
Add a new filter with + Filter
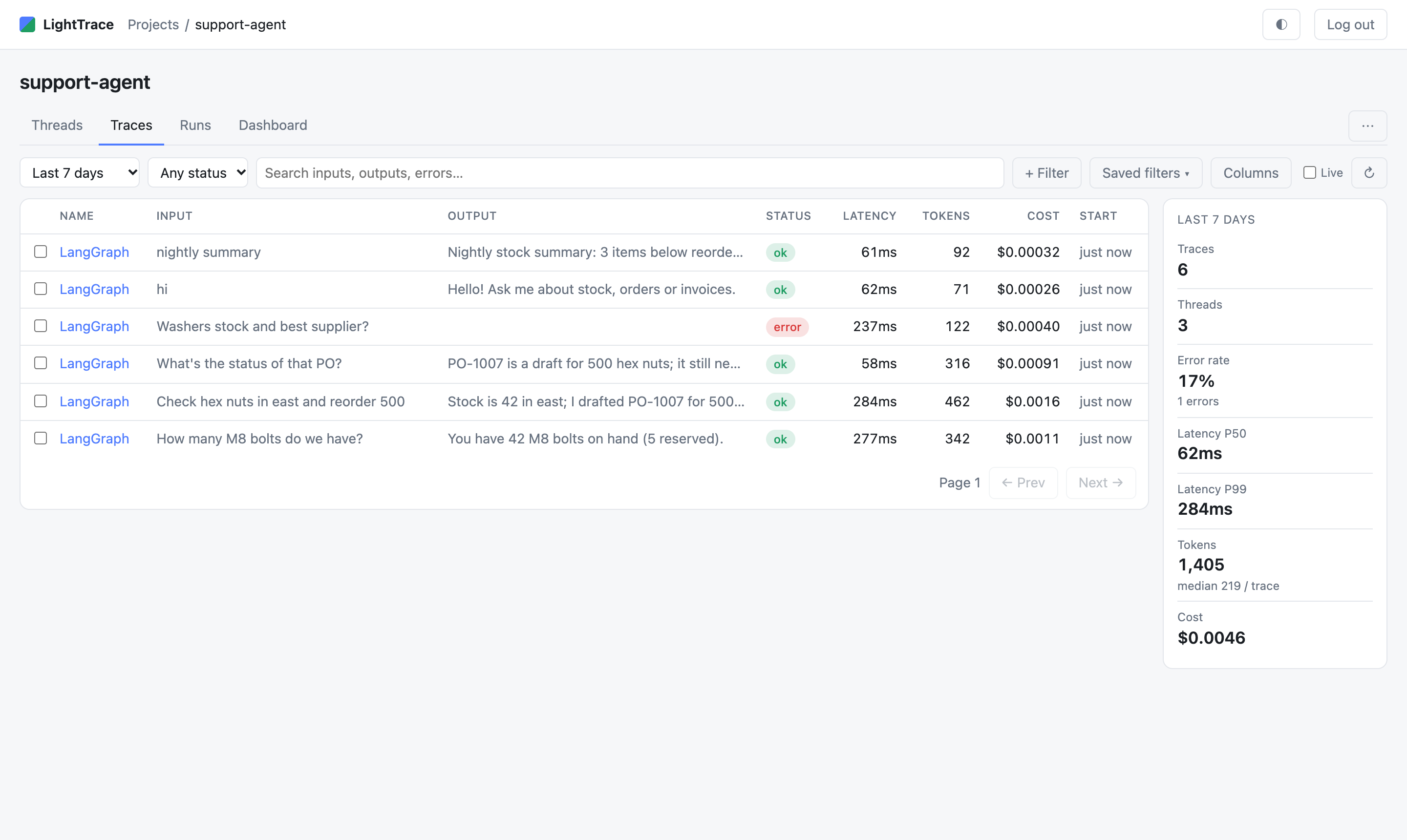tap(1046, 173)
